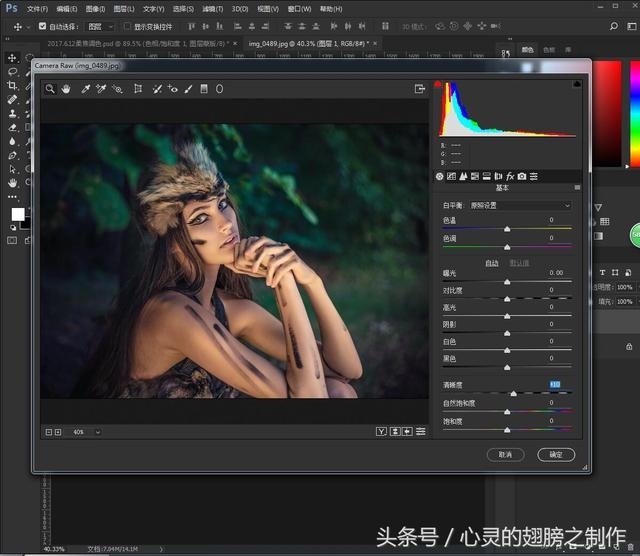Pick the Adjustment Brush tool
640x556 pixels.
point(188,89)
